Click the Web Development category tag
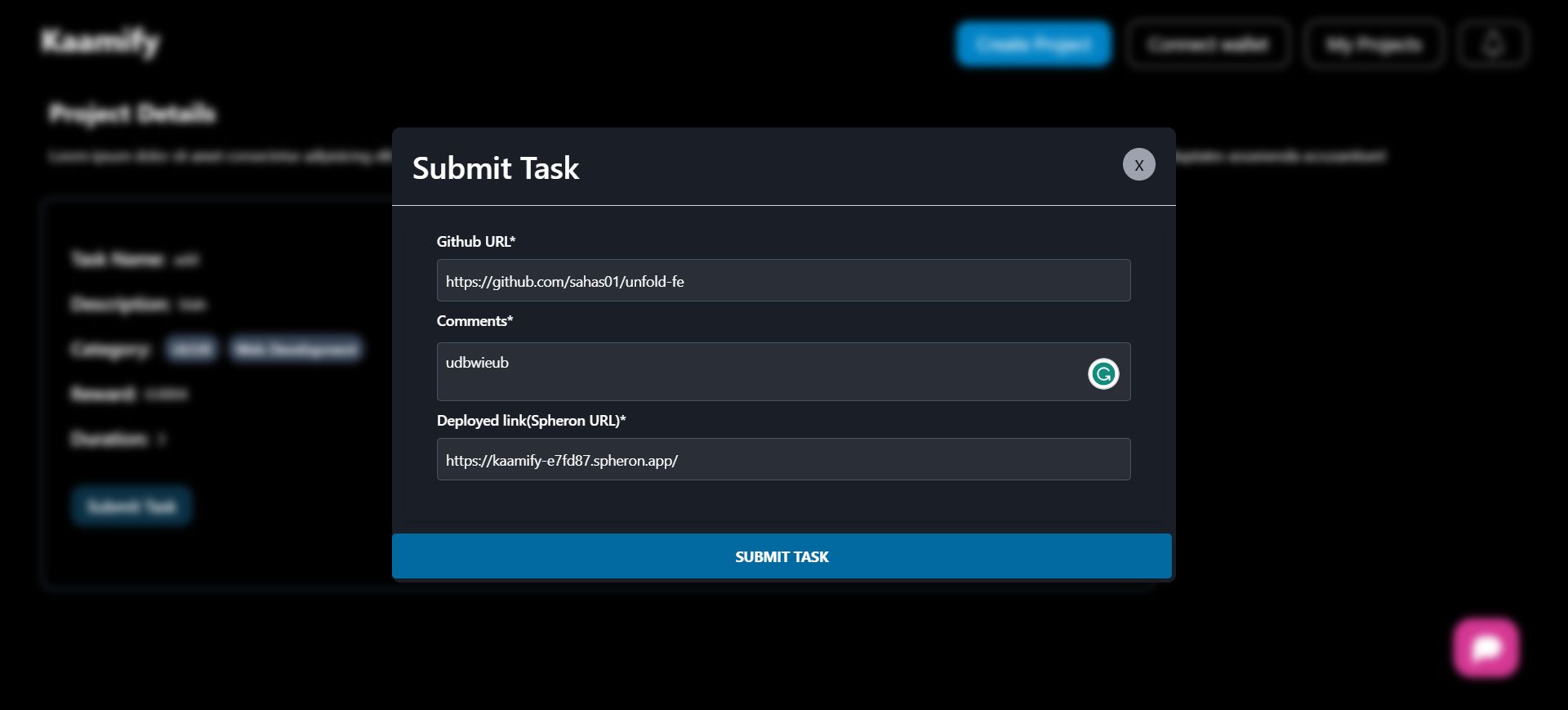Viewport: 1568px width, 710px height. [296, 349]
